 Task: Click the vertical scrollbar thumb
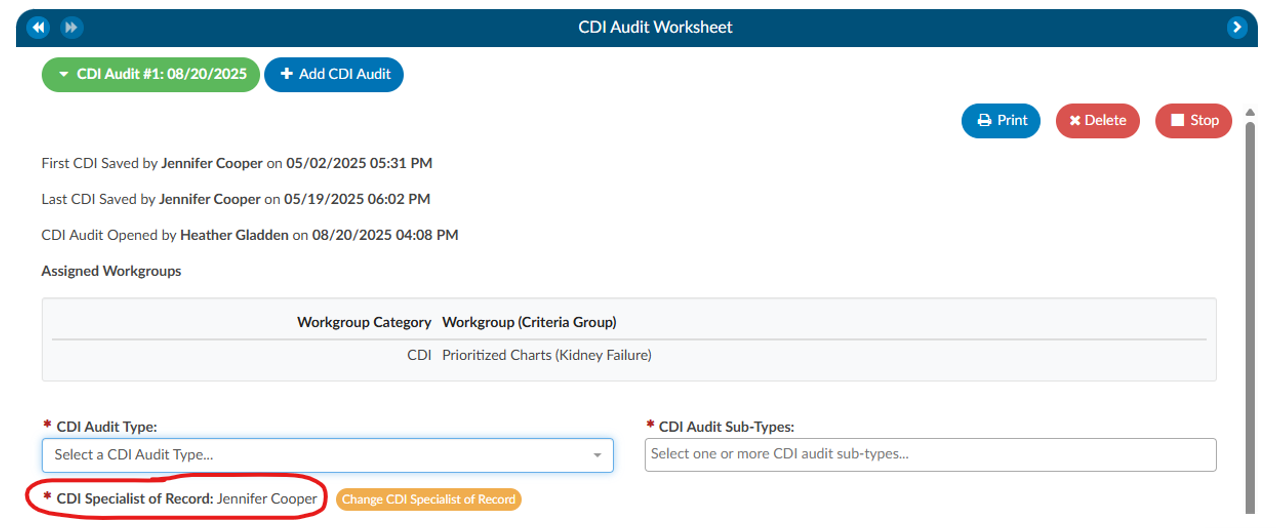tap(1249, 320)
